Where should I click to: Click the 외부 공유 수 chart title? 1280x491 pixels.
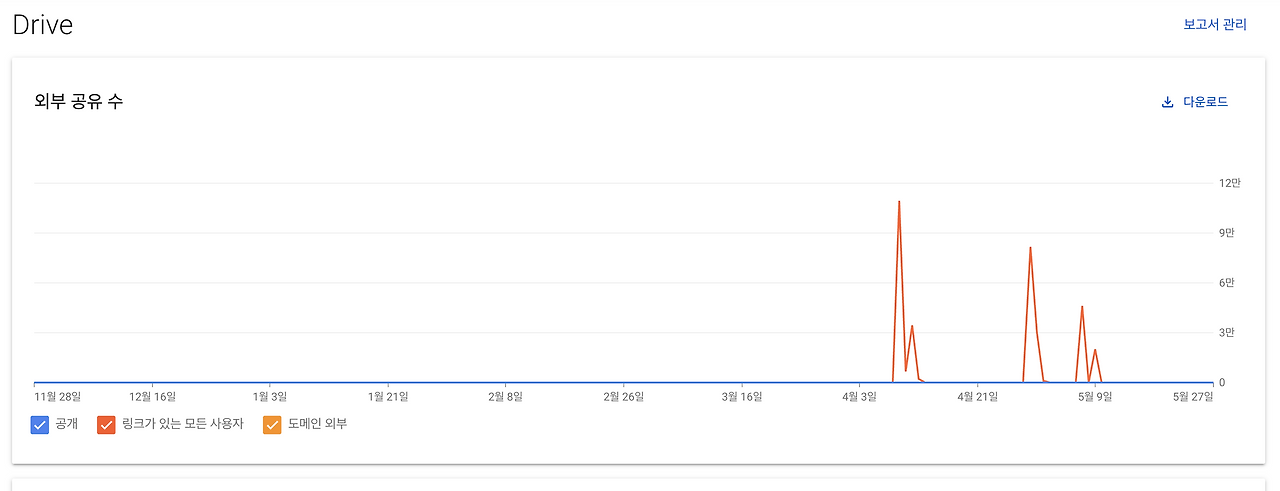coord(78,101)
